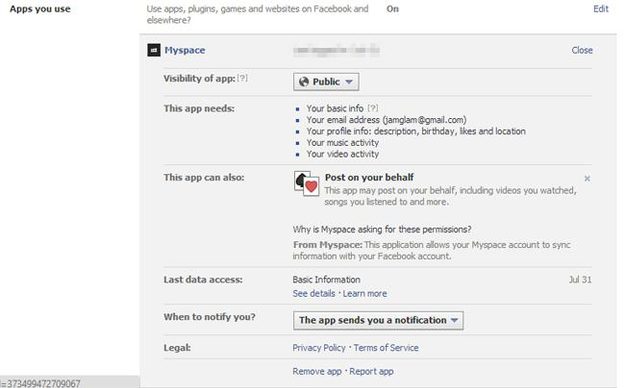Open the Learn more link
This screenshot has height=388, width=625.
coord(365,293)
